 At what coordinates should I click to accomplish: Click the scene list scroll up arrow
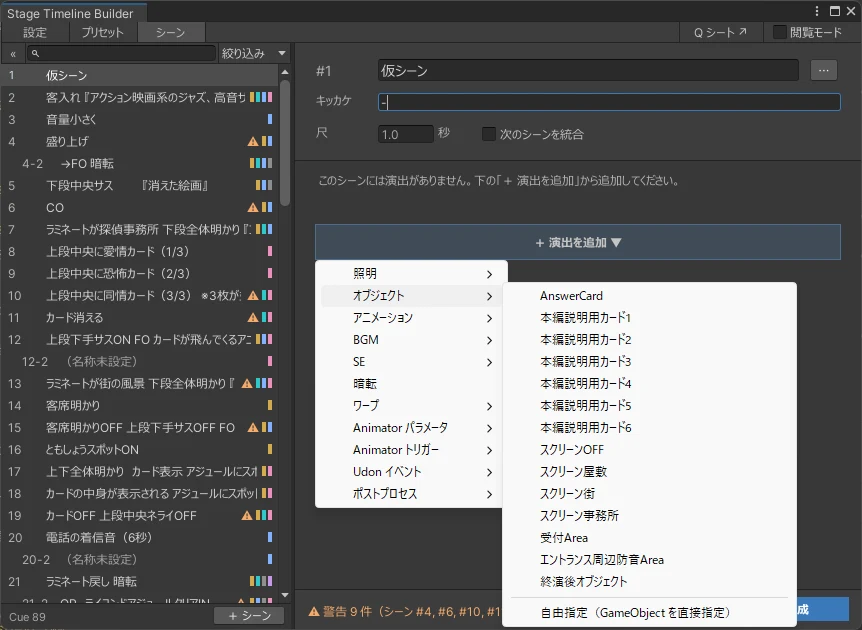(x=285, y=72)
